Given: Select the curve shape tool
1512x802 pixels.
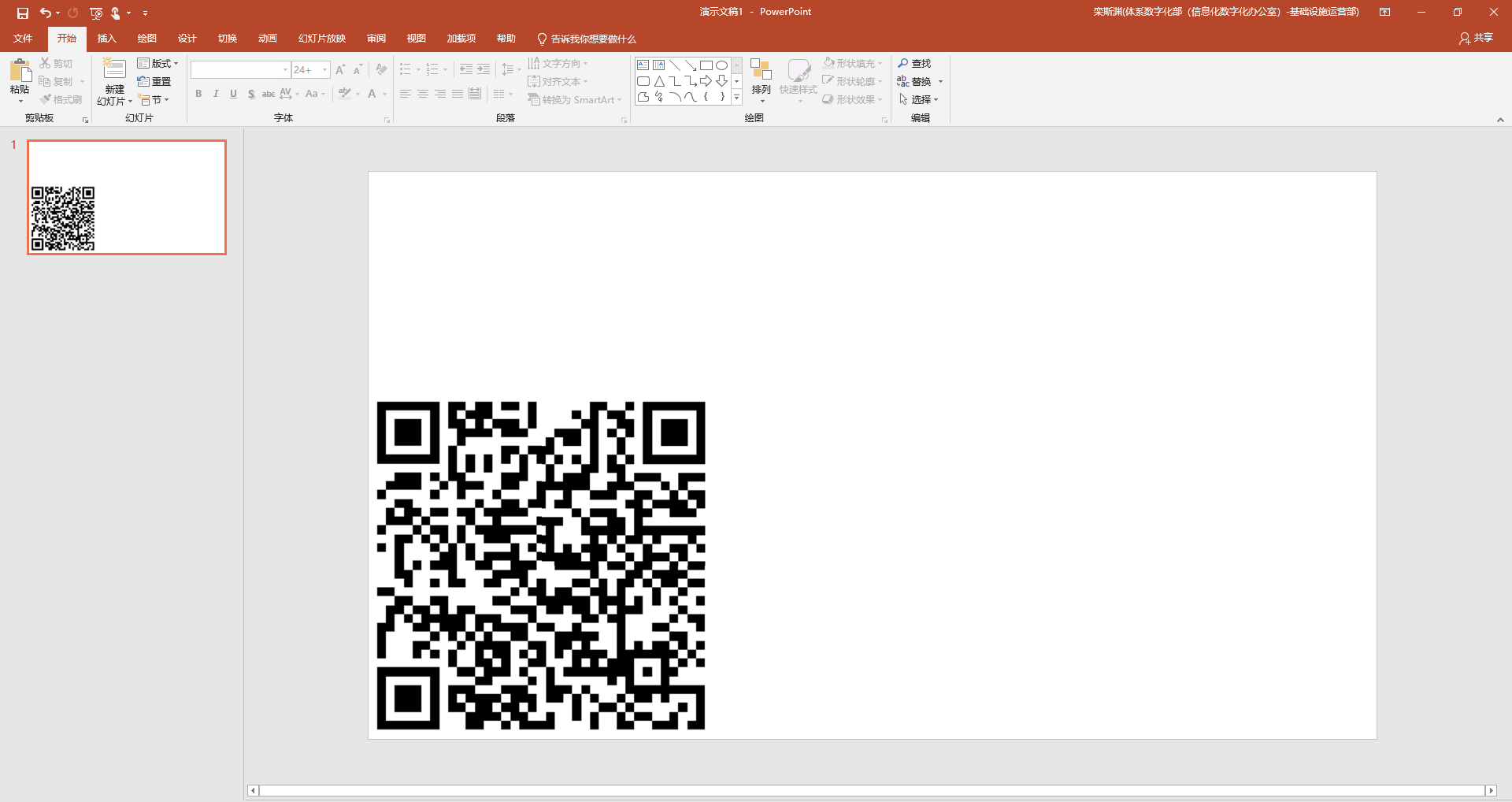Looking at the screenshot, I should point(690,96).
